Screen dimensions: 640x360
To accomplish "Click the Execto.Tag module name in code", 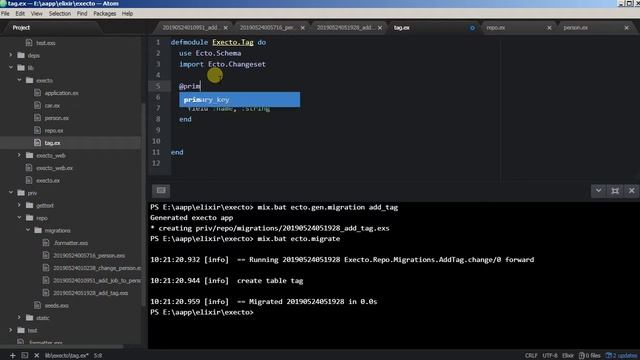I will (x=233, y=42).
